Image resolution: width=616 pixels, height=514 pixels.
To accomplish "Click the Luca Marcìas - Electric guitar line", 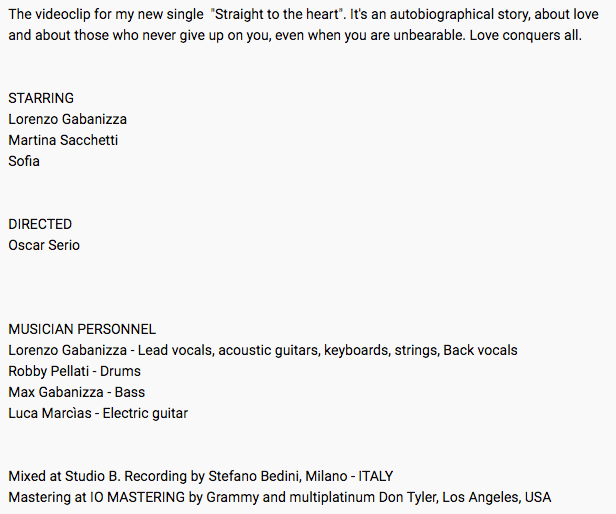I will tap(98, 413).
